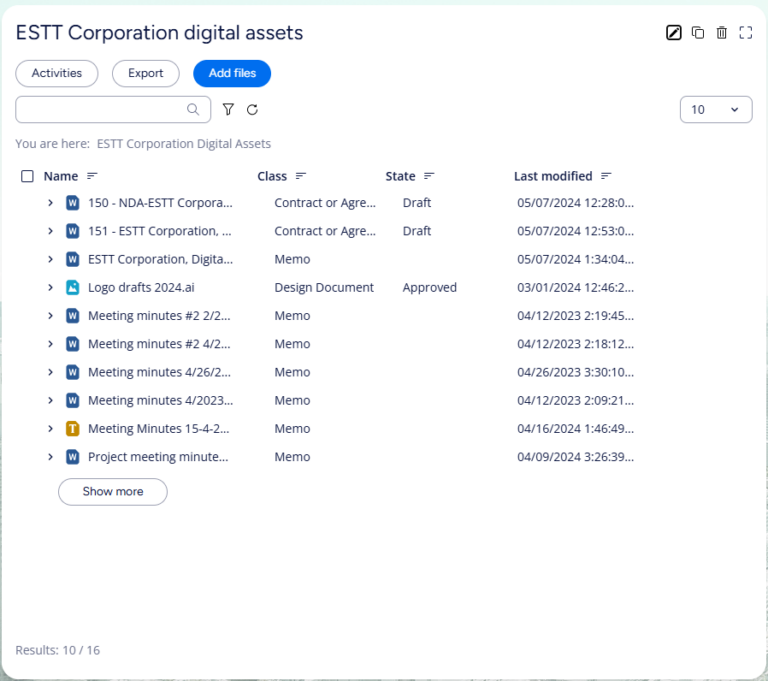
Task: Expand the Logo drafts 2024.ai row
Action: [x=50, y=288]
